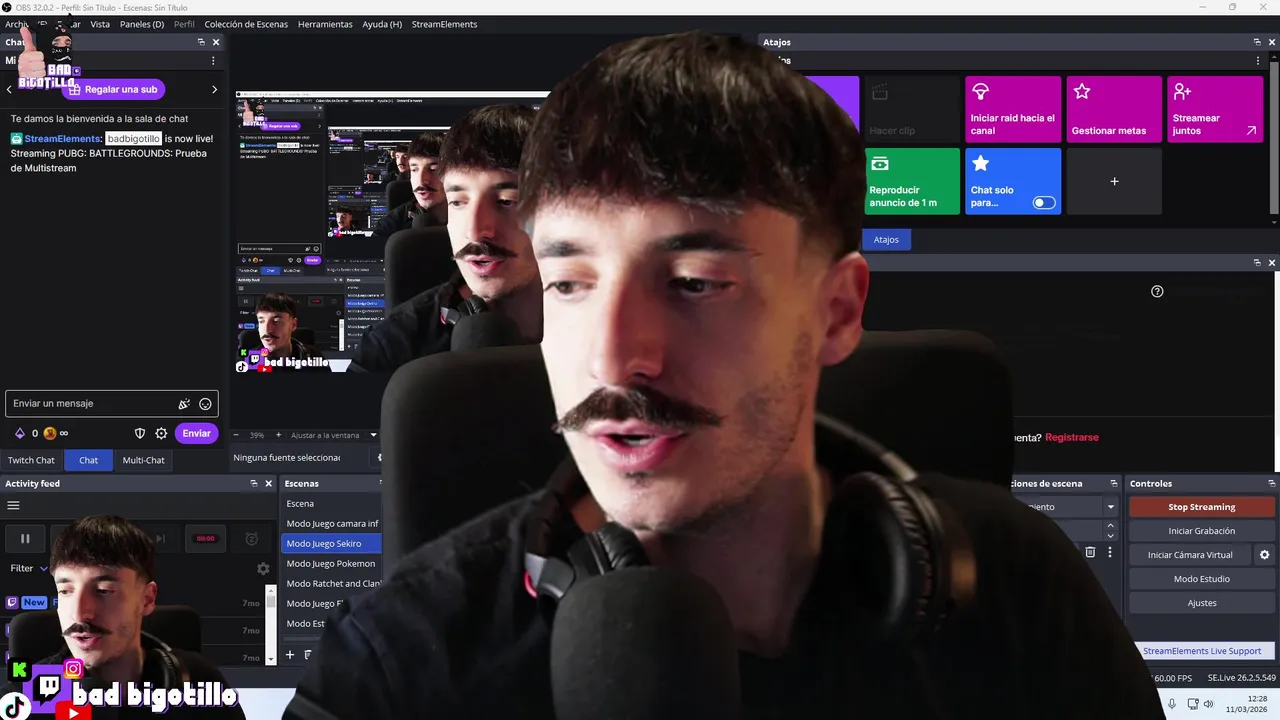The image size is (1280, 720).
Task: Open the Ayuda (H) menu
Action: point(382,24)
